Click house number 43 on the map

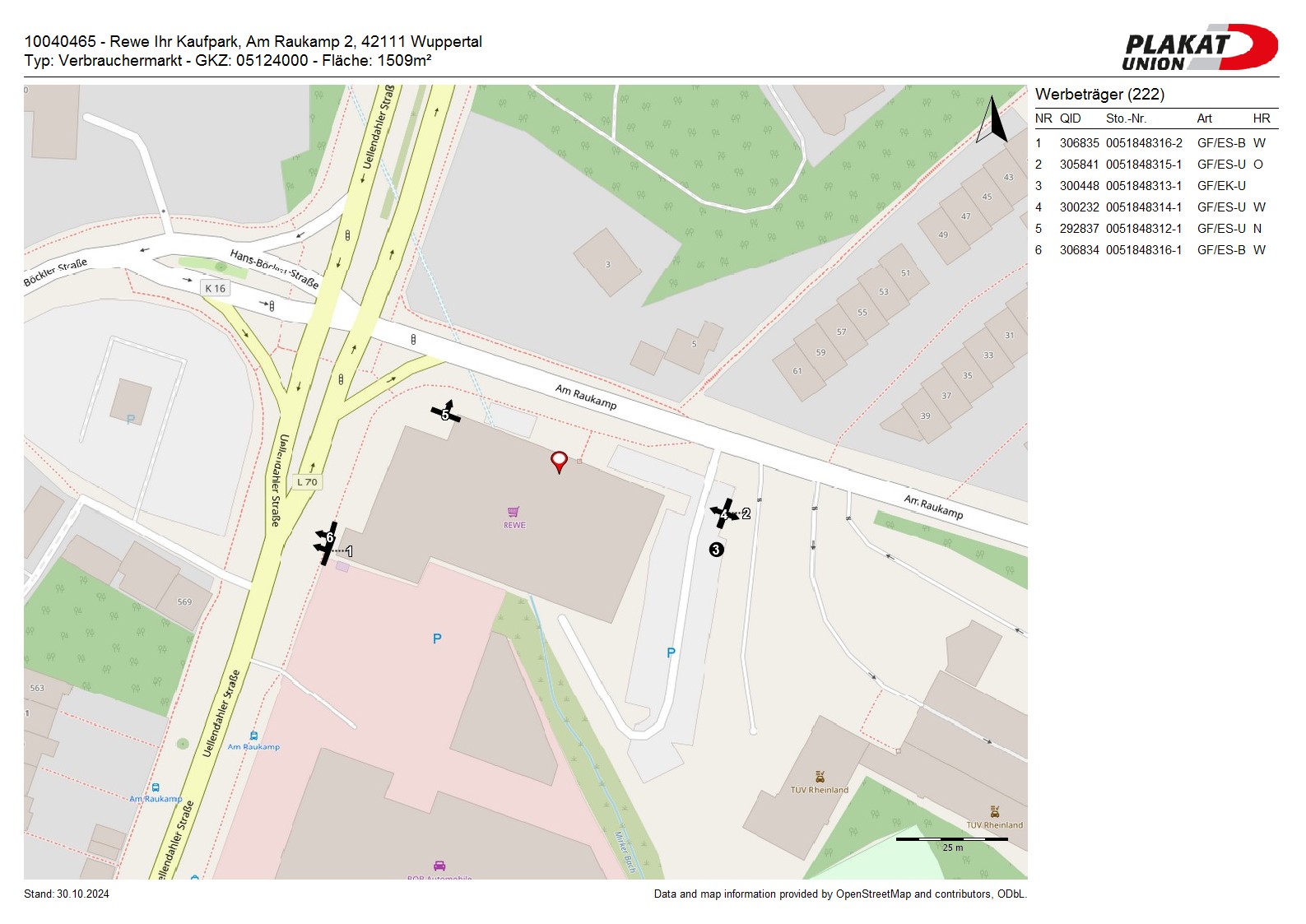point(1008,177)
